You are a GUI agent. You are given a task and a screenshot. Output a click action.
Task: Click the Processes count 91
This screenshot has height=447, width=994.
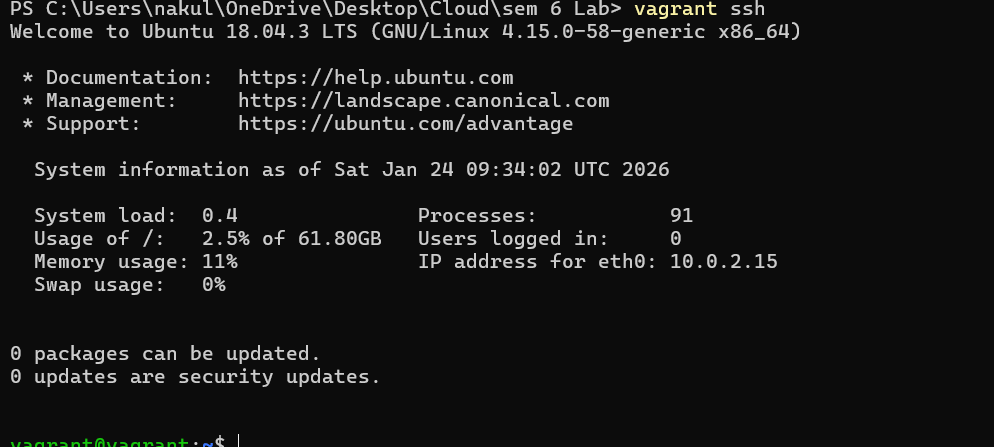click(681, 216)
